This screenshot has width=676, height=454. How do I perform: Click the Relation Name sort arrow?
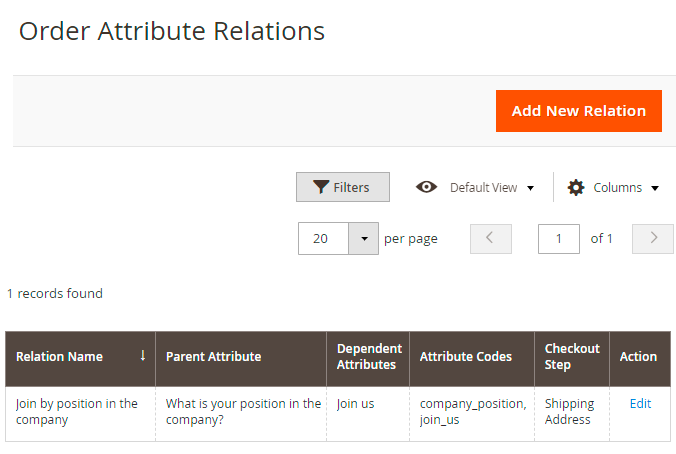pos(143,355)
